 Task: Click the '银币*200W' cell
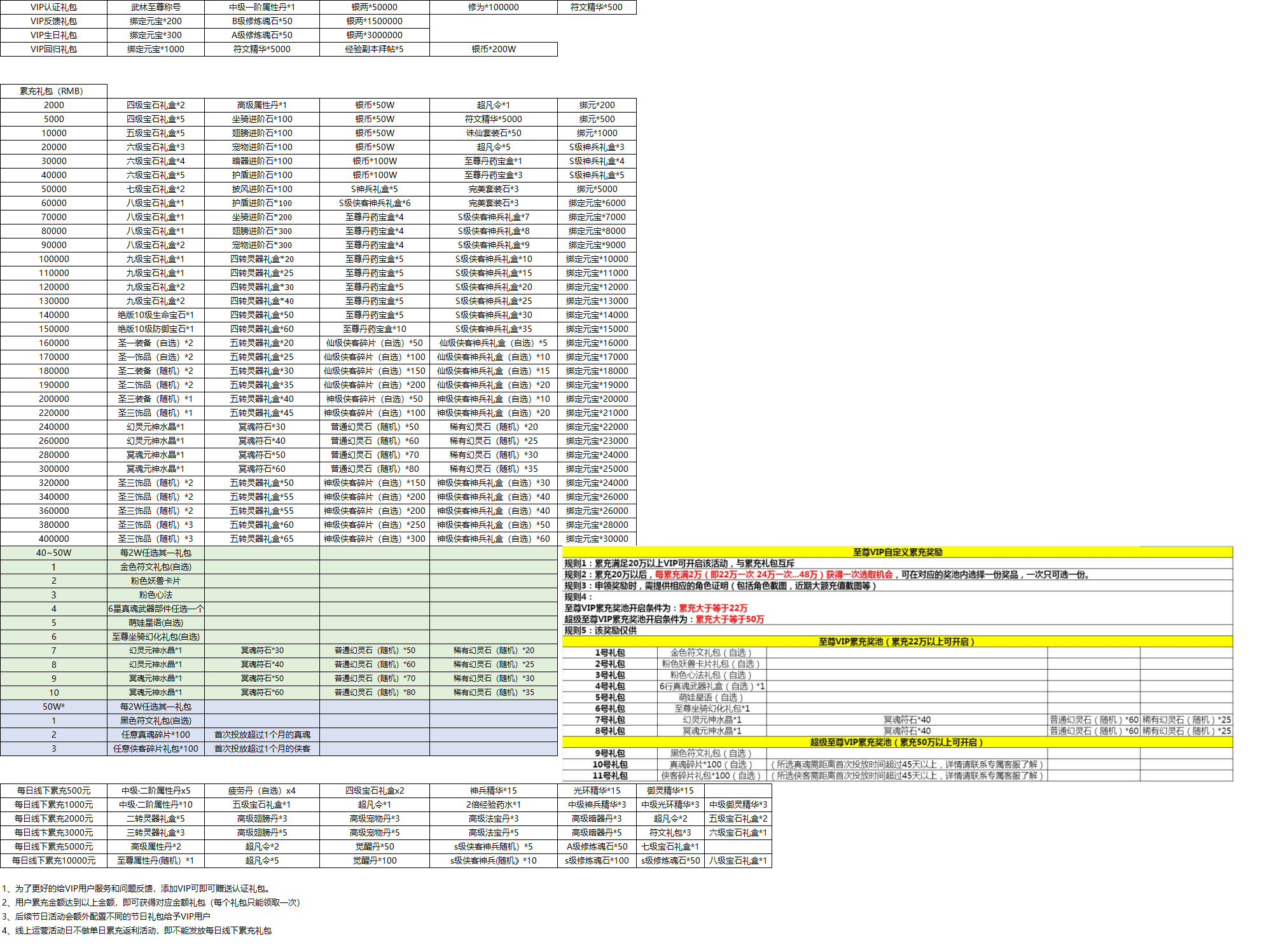tap(494, 49)
